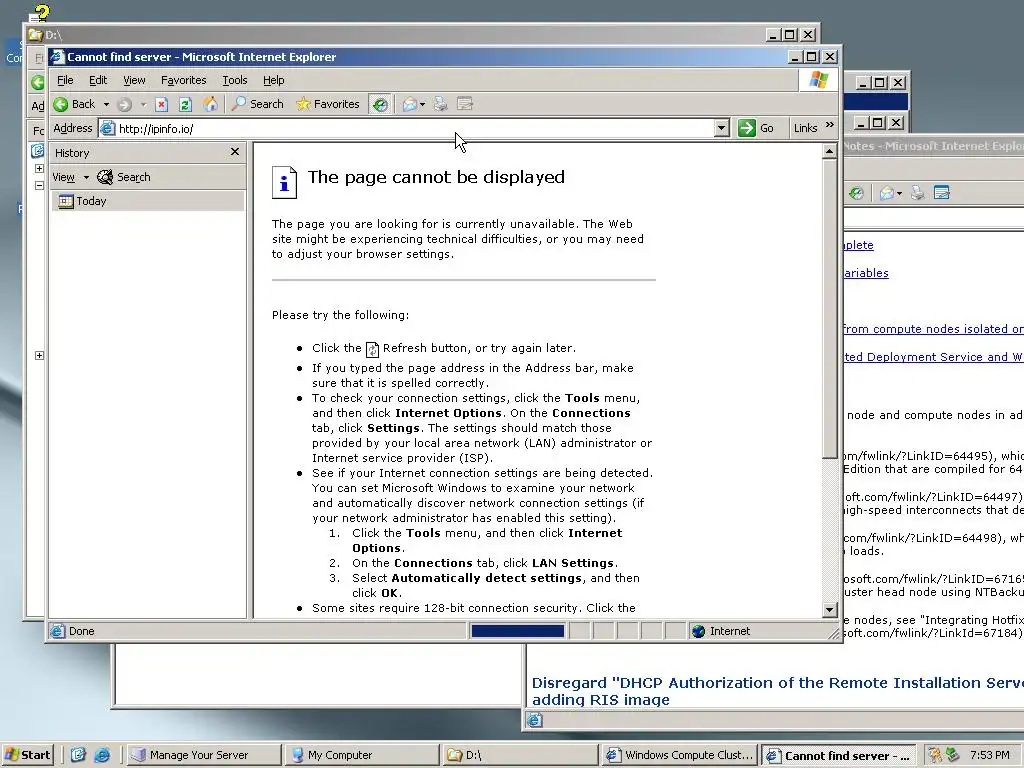Click the Stop loading icon with red X

click(161, 104)
